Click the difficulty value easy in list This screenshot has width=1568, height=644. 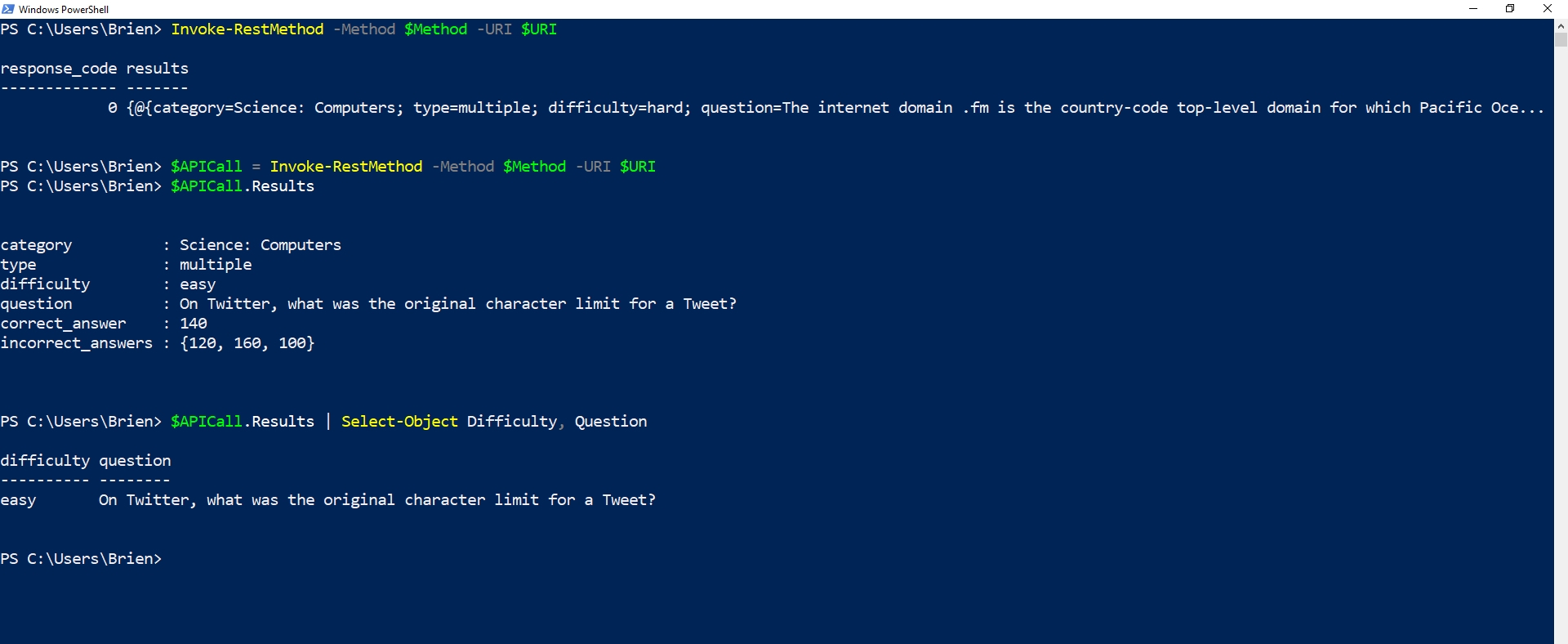(198, 284)
